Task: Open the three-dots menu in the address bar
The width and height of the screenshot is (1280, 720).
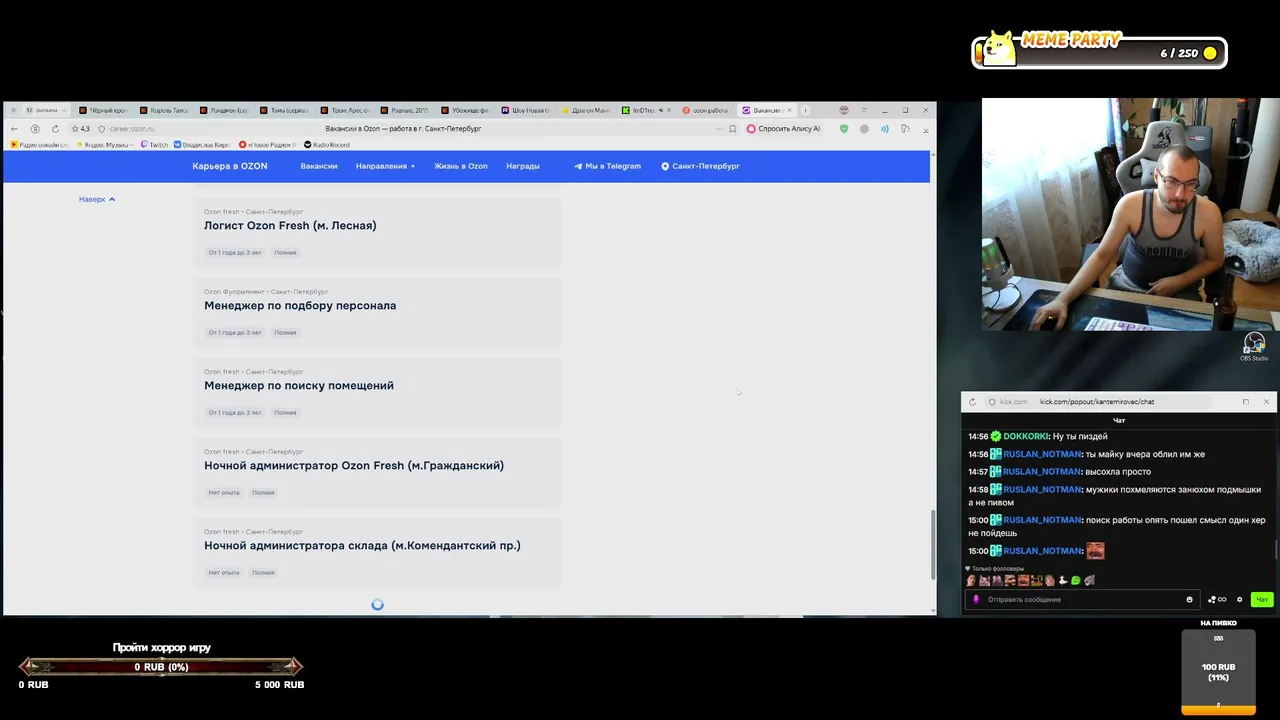Action: (x=718, y=129)
